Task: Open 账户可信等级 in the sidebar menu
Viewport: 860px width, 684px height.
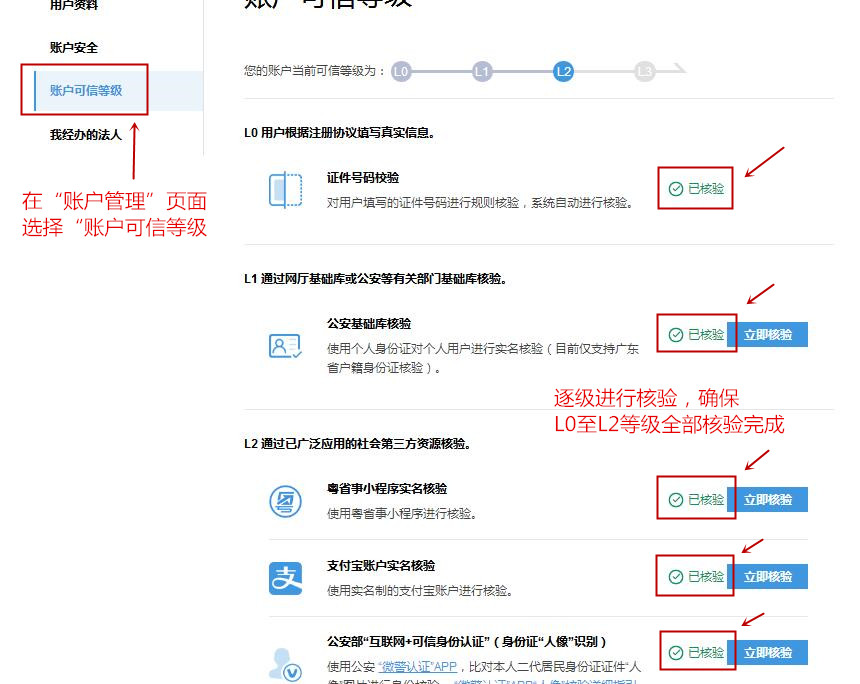Action: (x=86, y=91)
